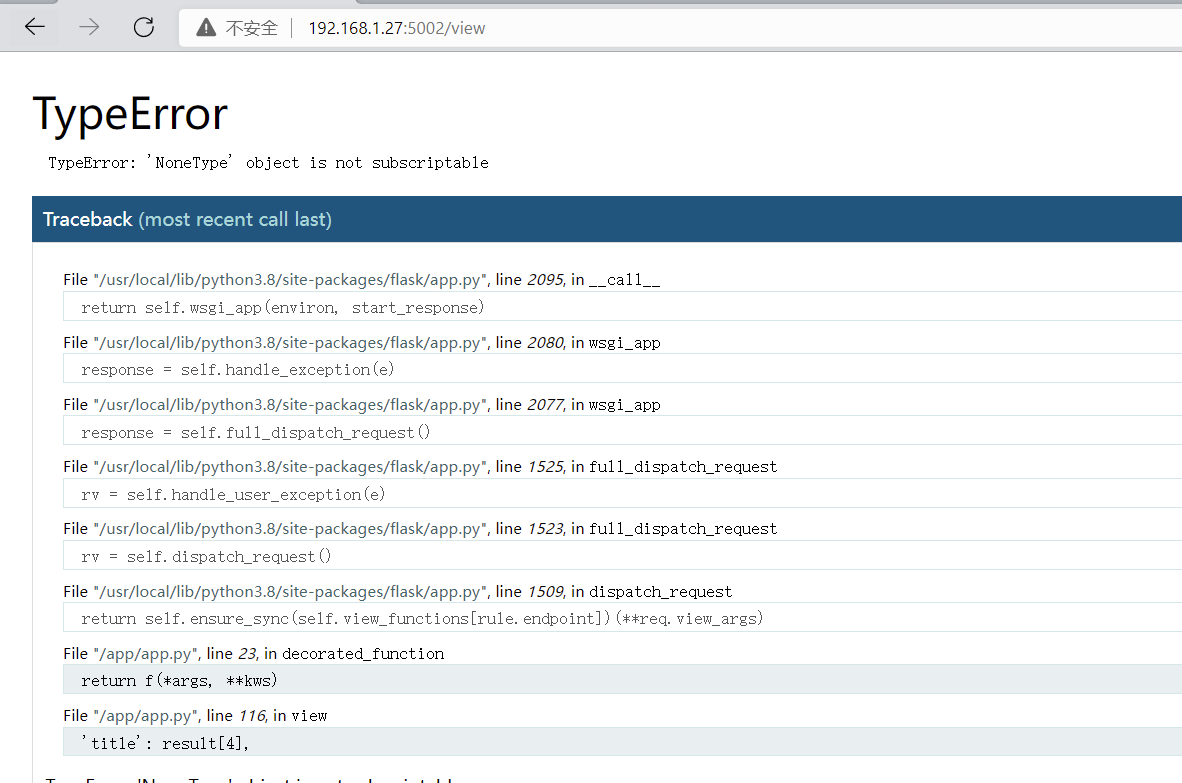Viewport: 1182px width, 783px height.
Task: Open frame line 1523 in full_dispatch_request
Action: tap(420, 528)
